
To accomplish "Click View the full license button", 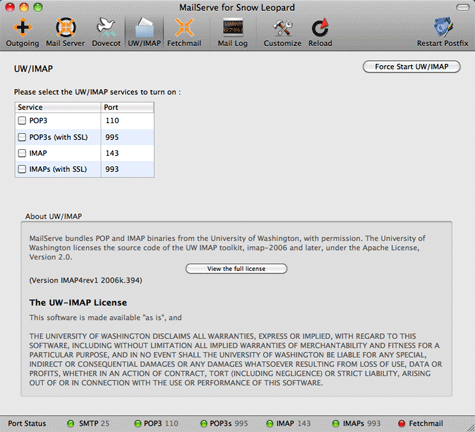I will click(x=236, y=269).
